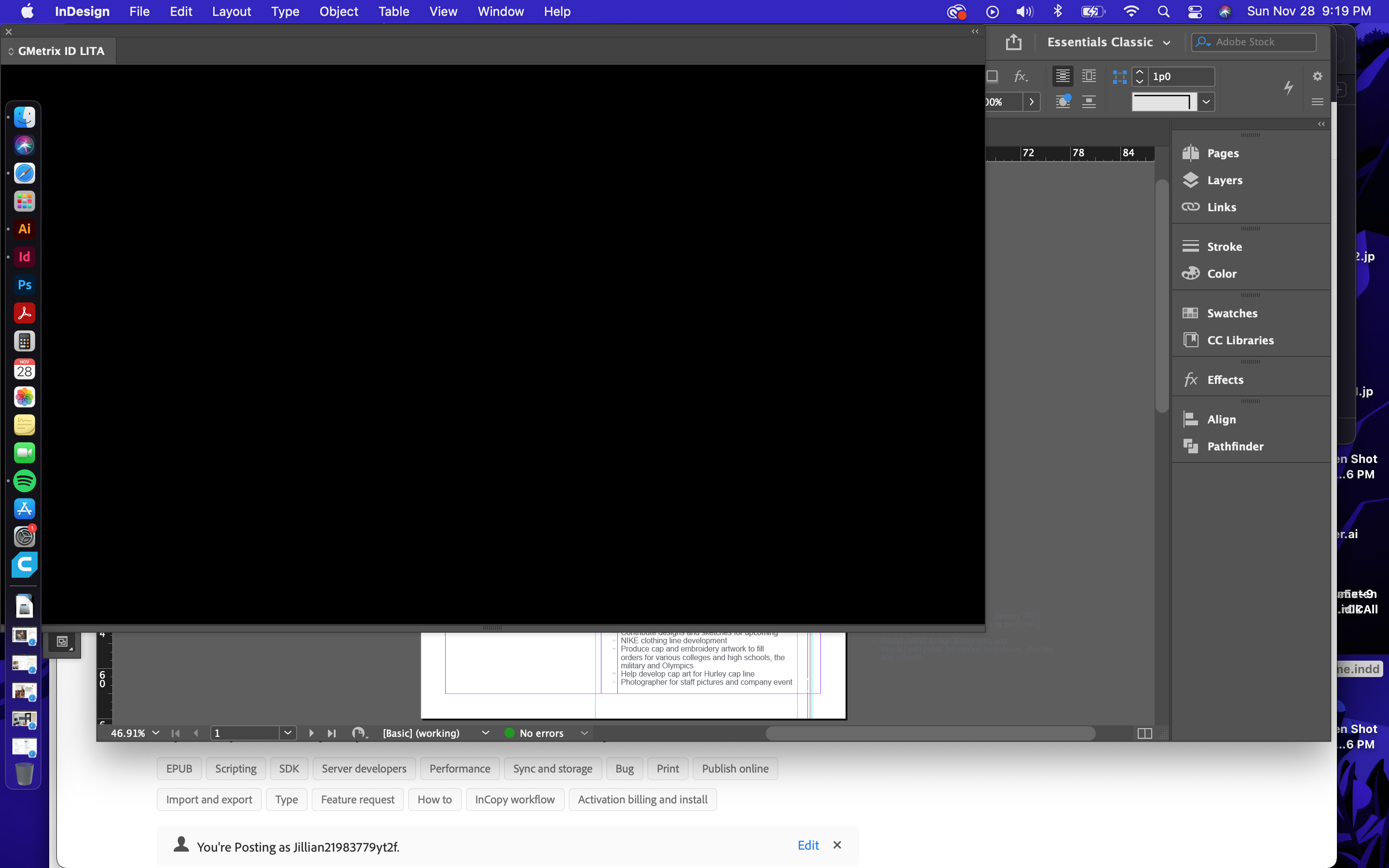Open the fill color swatch dropdown
This screenshot has width=1389, height=868.
(x=1206, y=102)
